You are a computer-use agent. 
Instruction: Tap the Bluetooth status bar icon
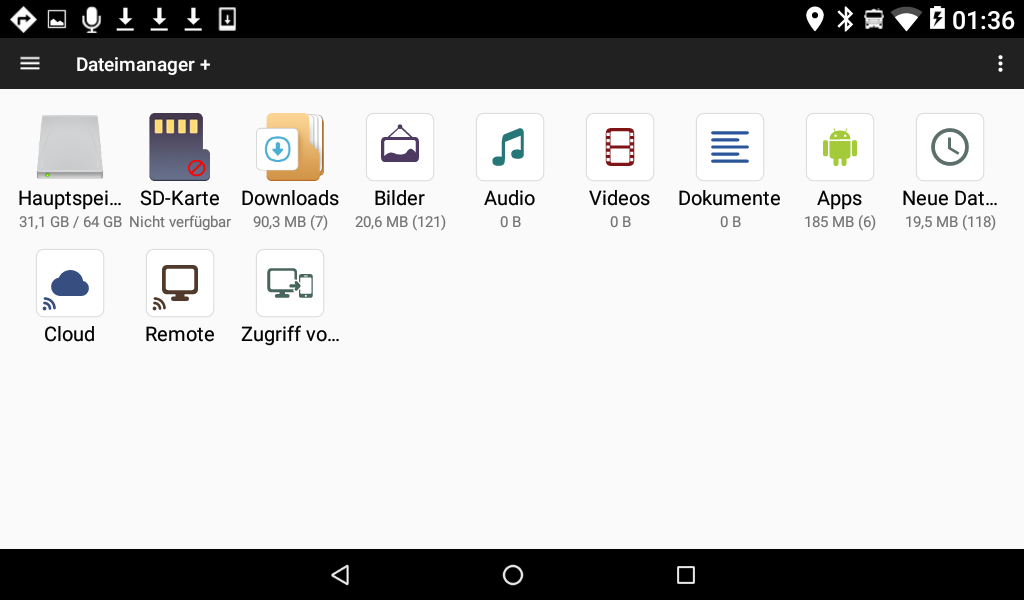click(845, 19)
